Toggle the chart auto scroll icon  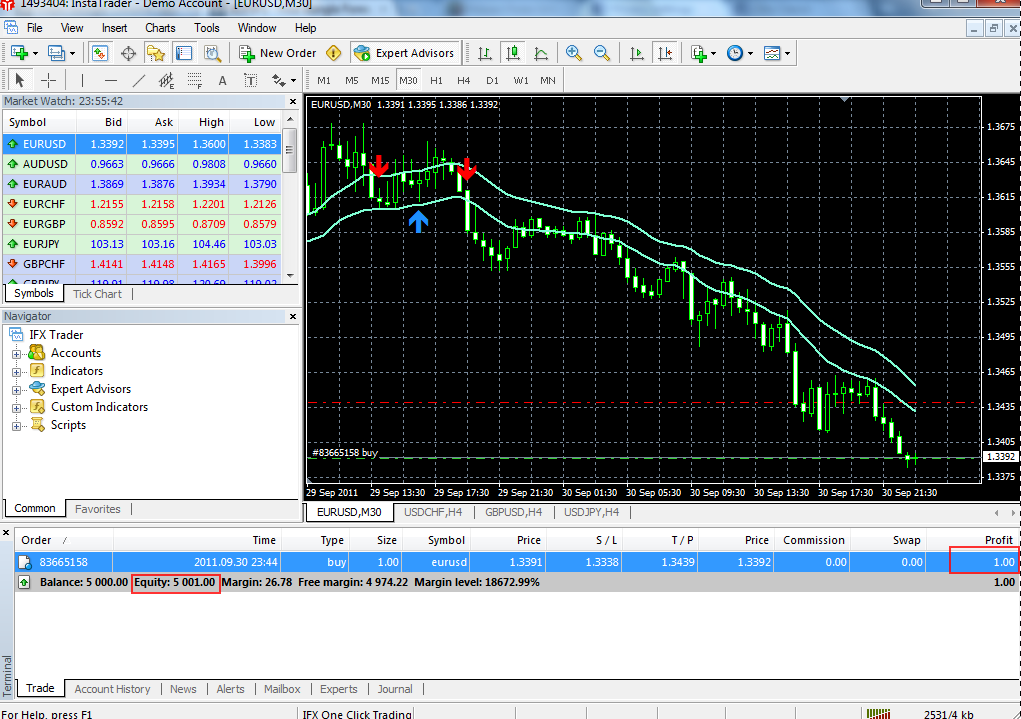(x=637, y=53)
